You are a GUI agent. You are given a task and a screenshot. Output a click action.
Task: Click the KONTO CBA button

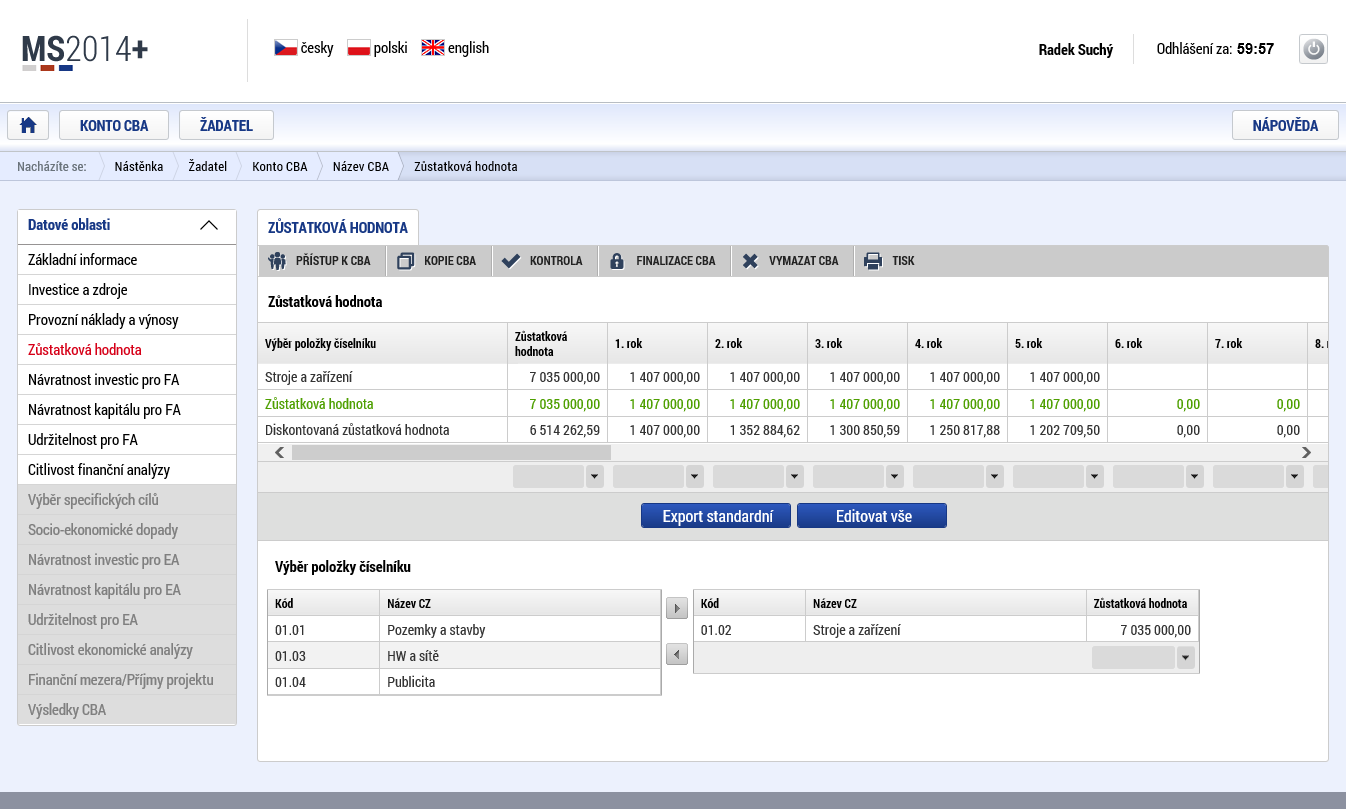click(x=114, y=125)
